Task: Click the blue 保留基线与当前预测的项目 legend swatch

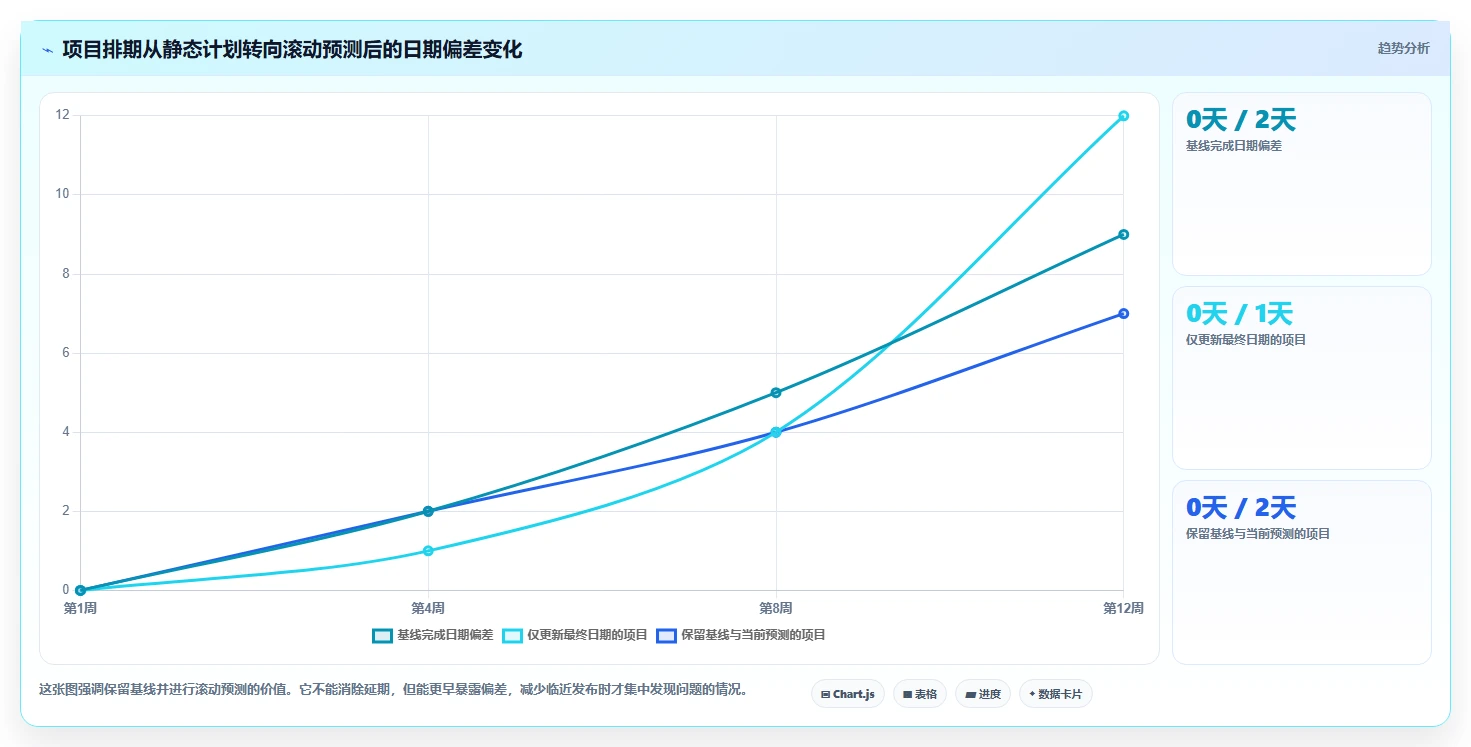Action: (666, 635)
